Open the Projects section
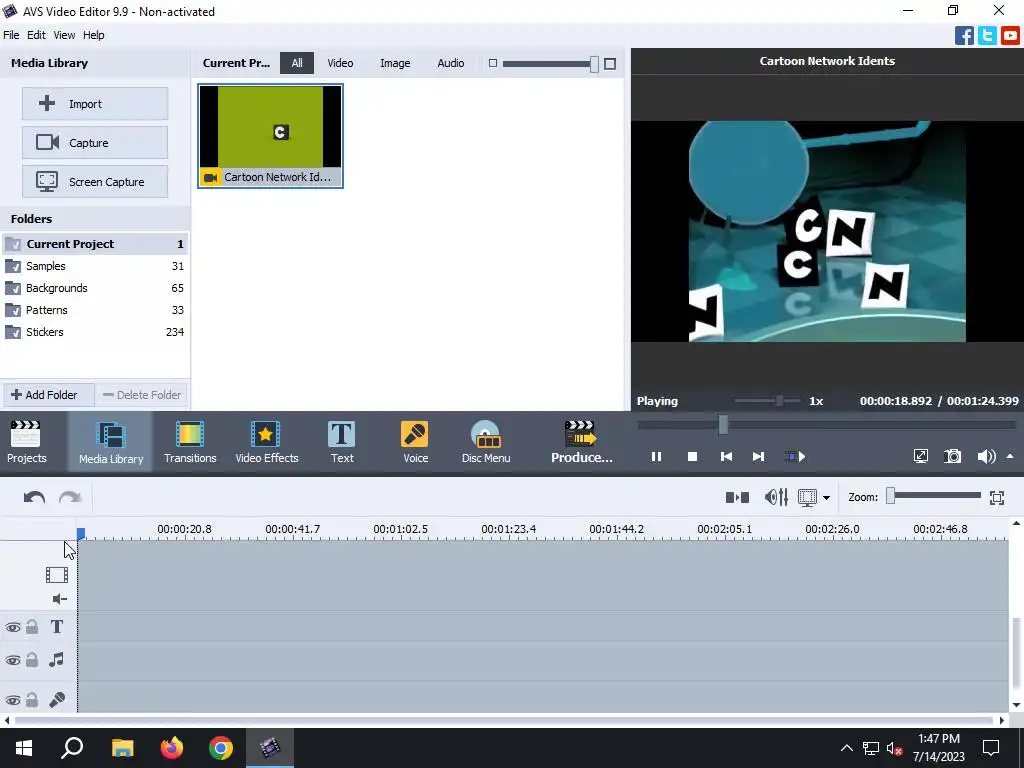This screenshot has height=768, width=1024. coord(26,441)
